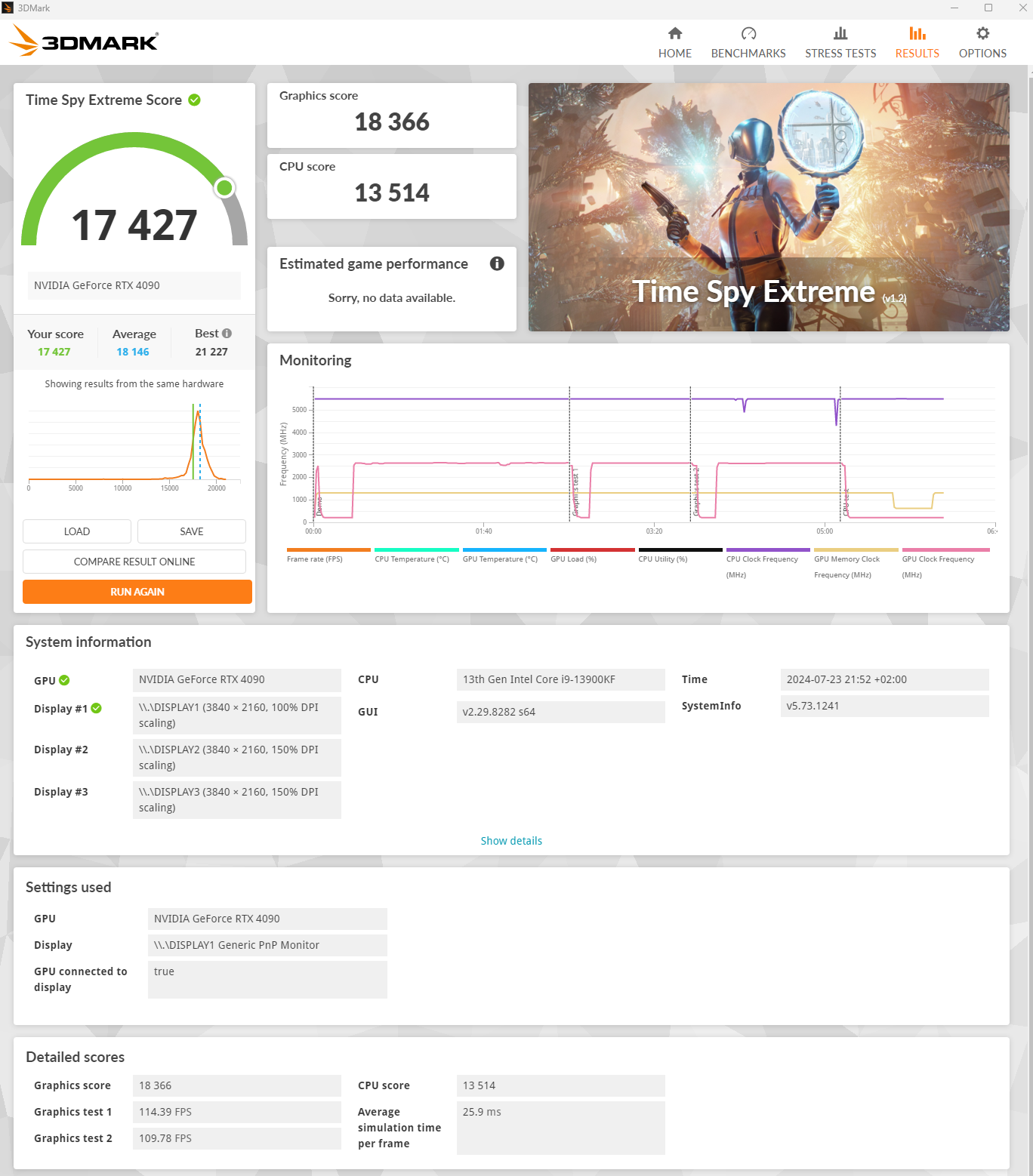The image size is (1033, 1176).
Task: Click SystemInfo version v5.73.1241
Action: 885,706
